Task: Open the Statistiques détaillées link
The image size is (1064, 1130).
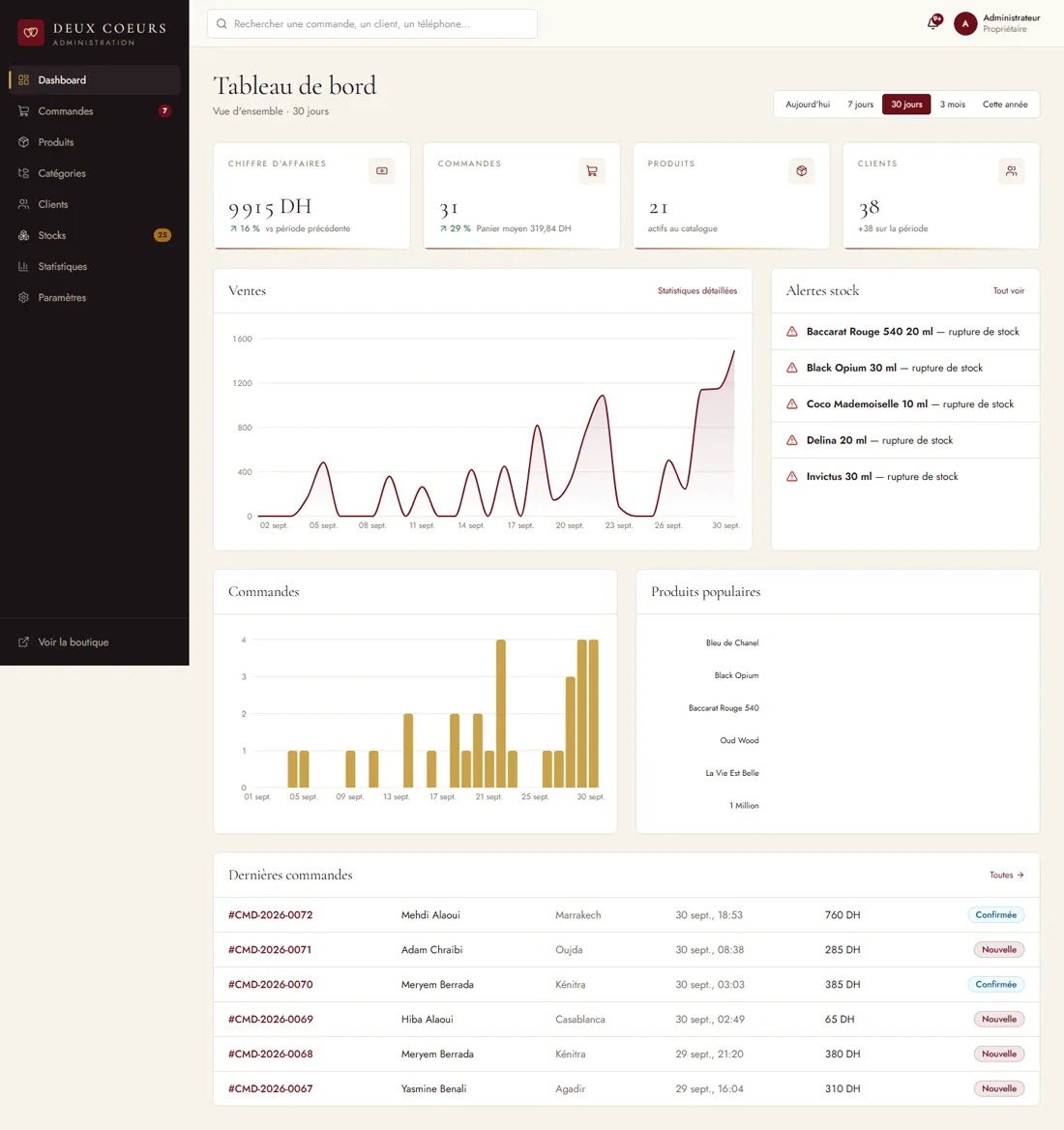Action: pyautogui.click(x=696, y=290)
